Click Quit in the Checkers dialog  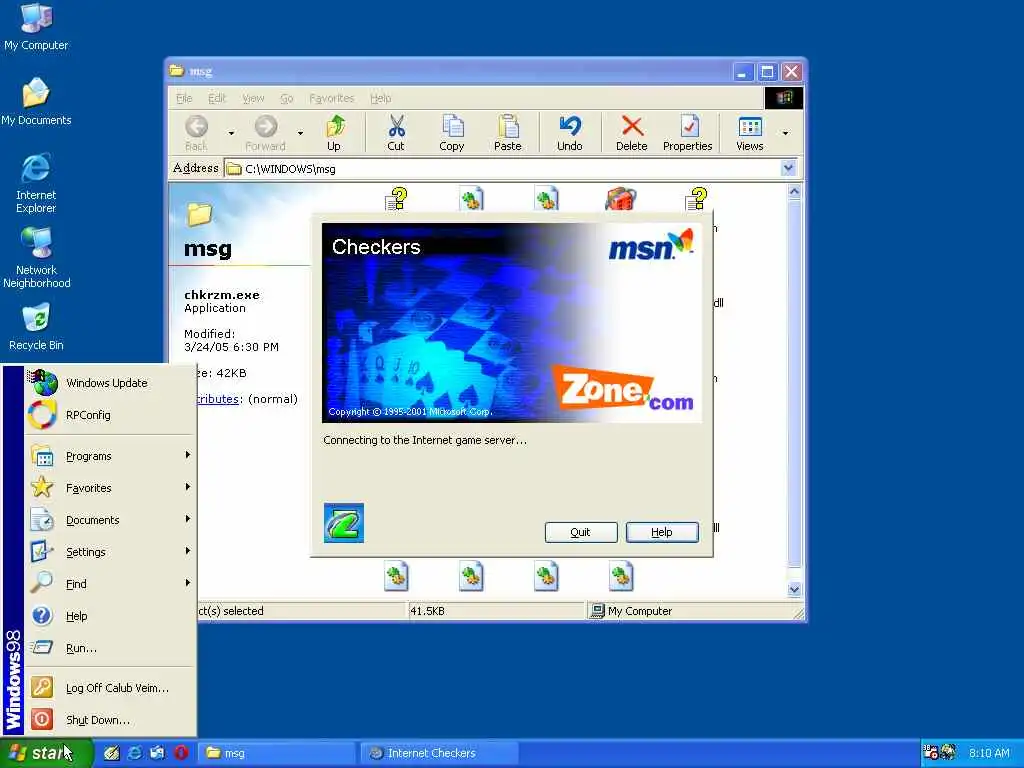pyautogui.click(x=581, y=532)
